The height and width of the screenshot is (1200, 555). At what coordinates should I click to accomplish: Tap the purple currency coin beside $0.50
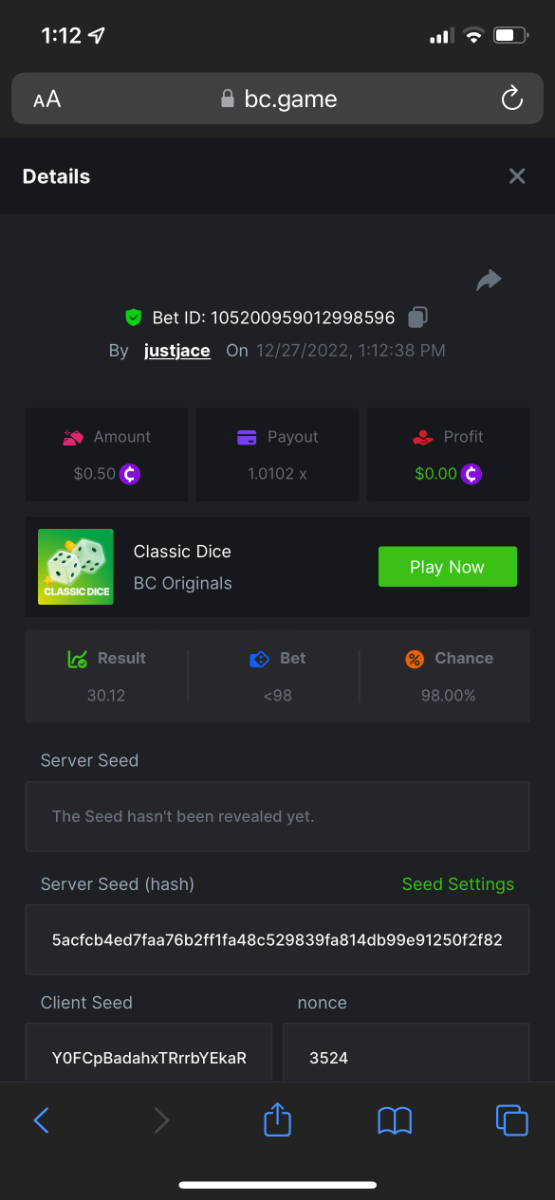[130, 474]
